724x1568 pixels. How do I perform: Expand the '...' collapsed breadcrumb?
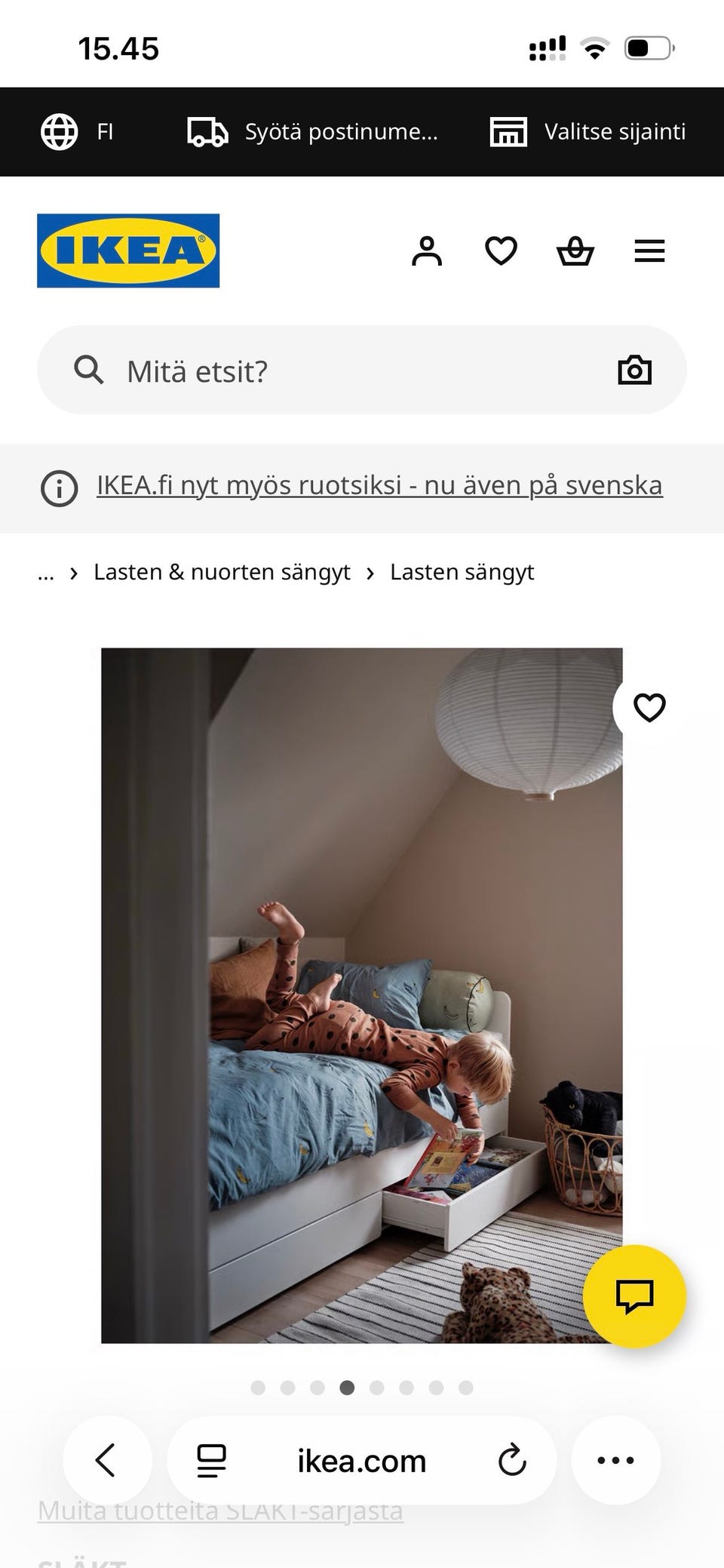46,573
